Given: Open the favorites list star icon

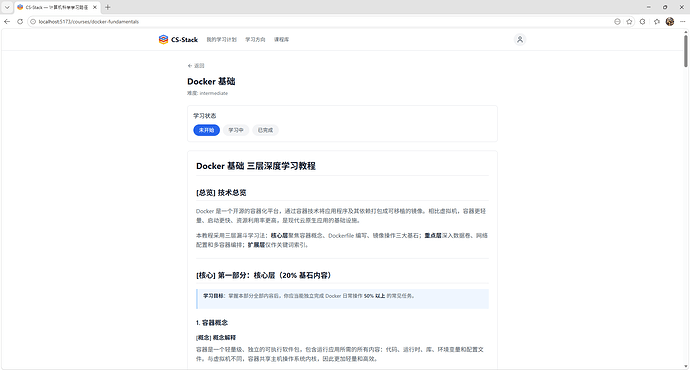Looking at the screenshot, I should (657, 22).
